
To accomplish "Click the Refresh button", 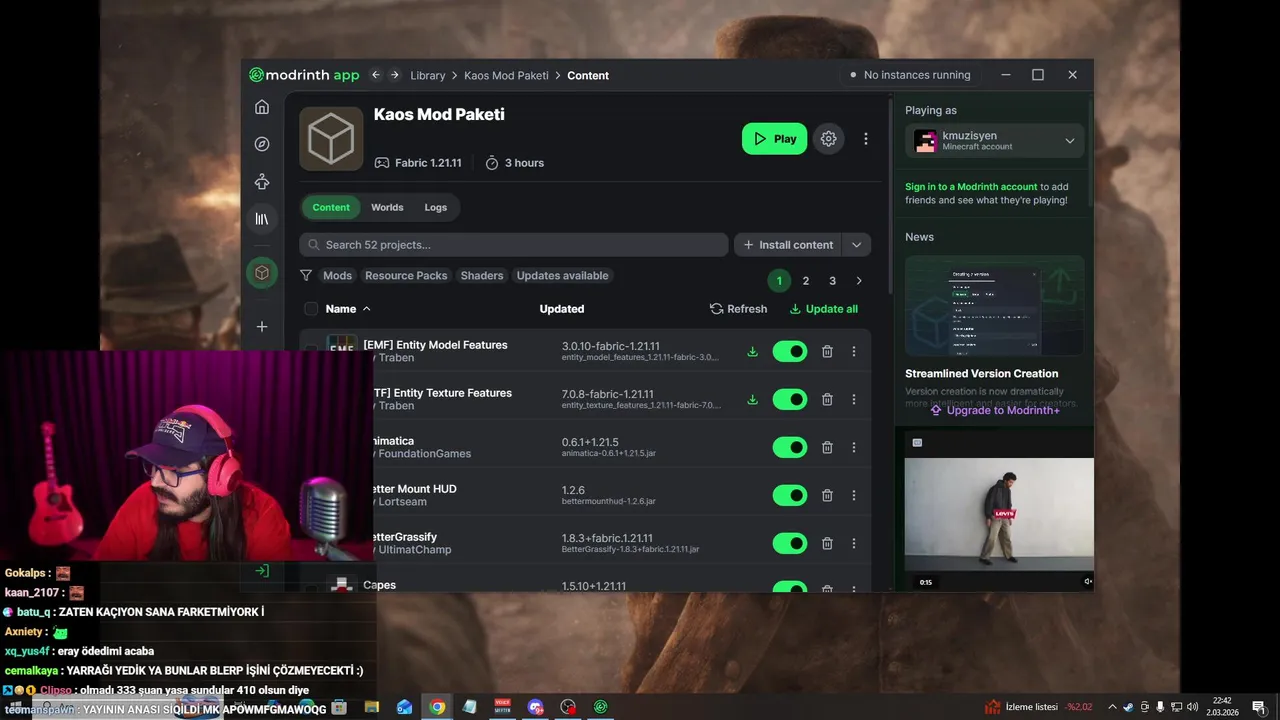I will (738, 309).
